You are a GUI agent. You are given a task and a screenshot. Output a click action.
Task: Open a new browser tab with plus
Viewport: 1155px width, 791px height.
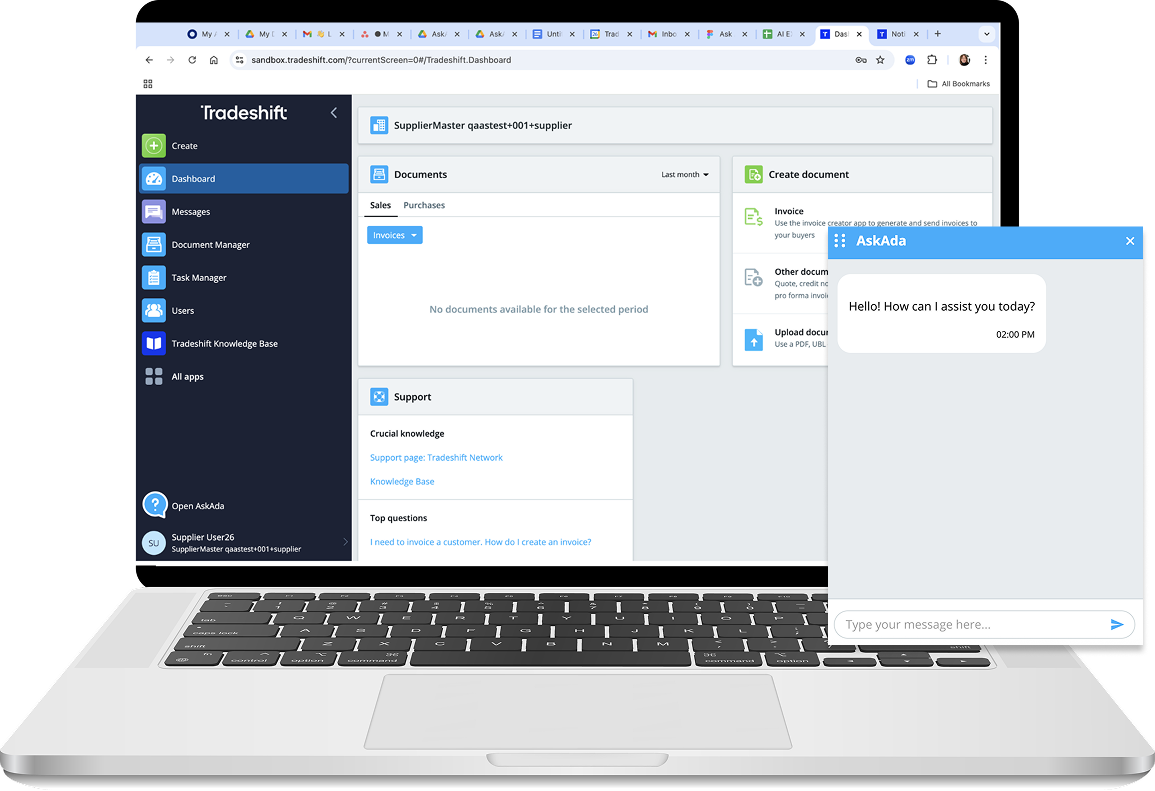pyautogui.click(x=938, y=33)
